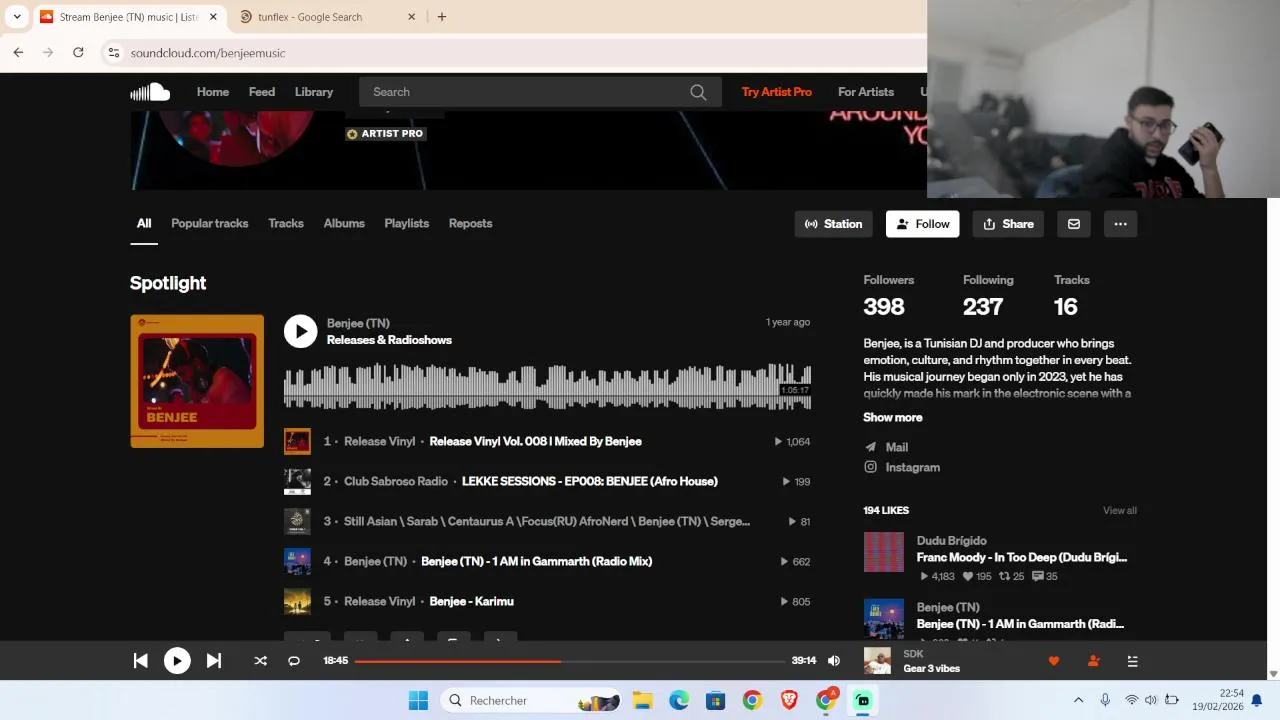Open Windows Start menu
The image size is (1280, 720).
[418, 701]
